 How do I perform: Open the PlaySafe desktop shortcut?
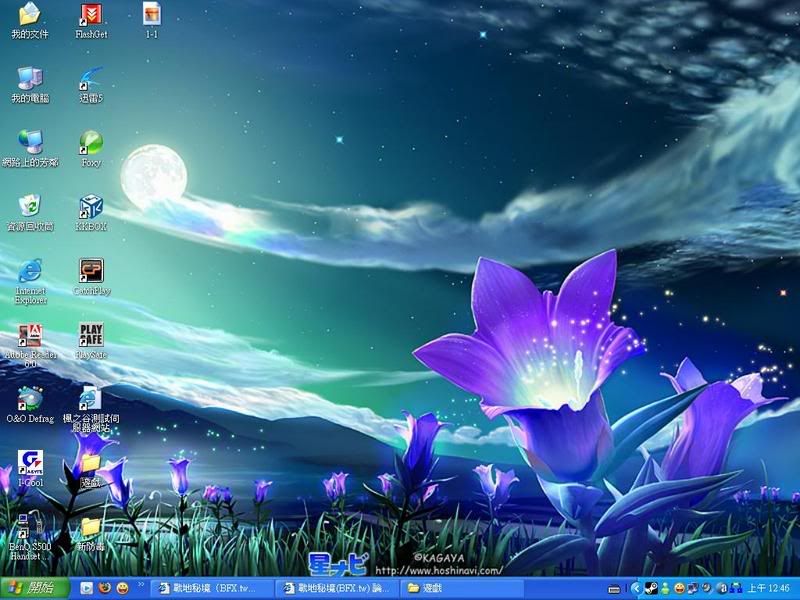91,335
